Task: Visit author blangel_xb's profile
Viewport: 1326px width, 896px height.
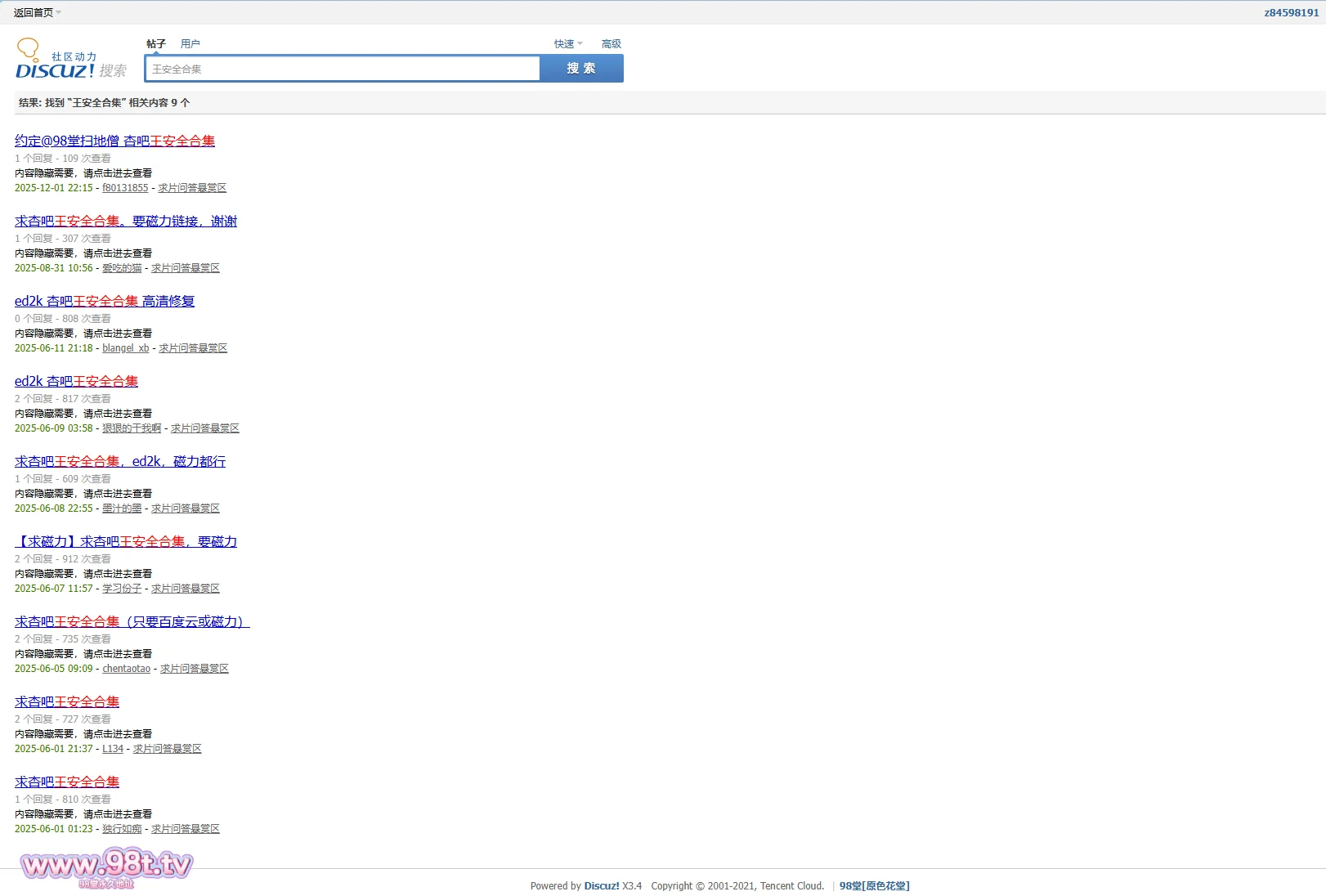Action: (125, 348)
